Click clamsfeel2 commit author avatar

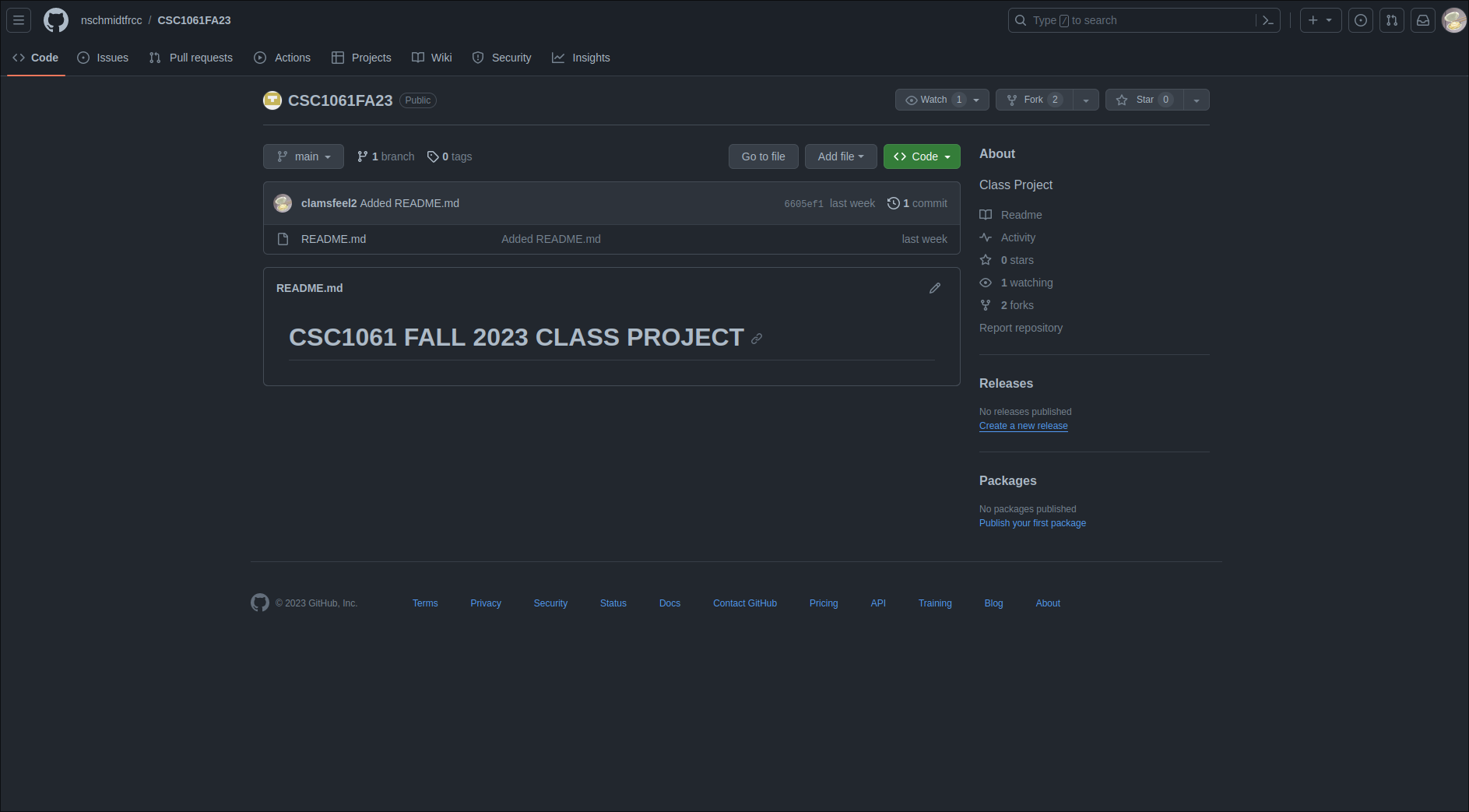283,203
